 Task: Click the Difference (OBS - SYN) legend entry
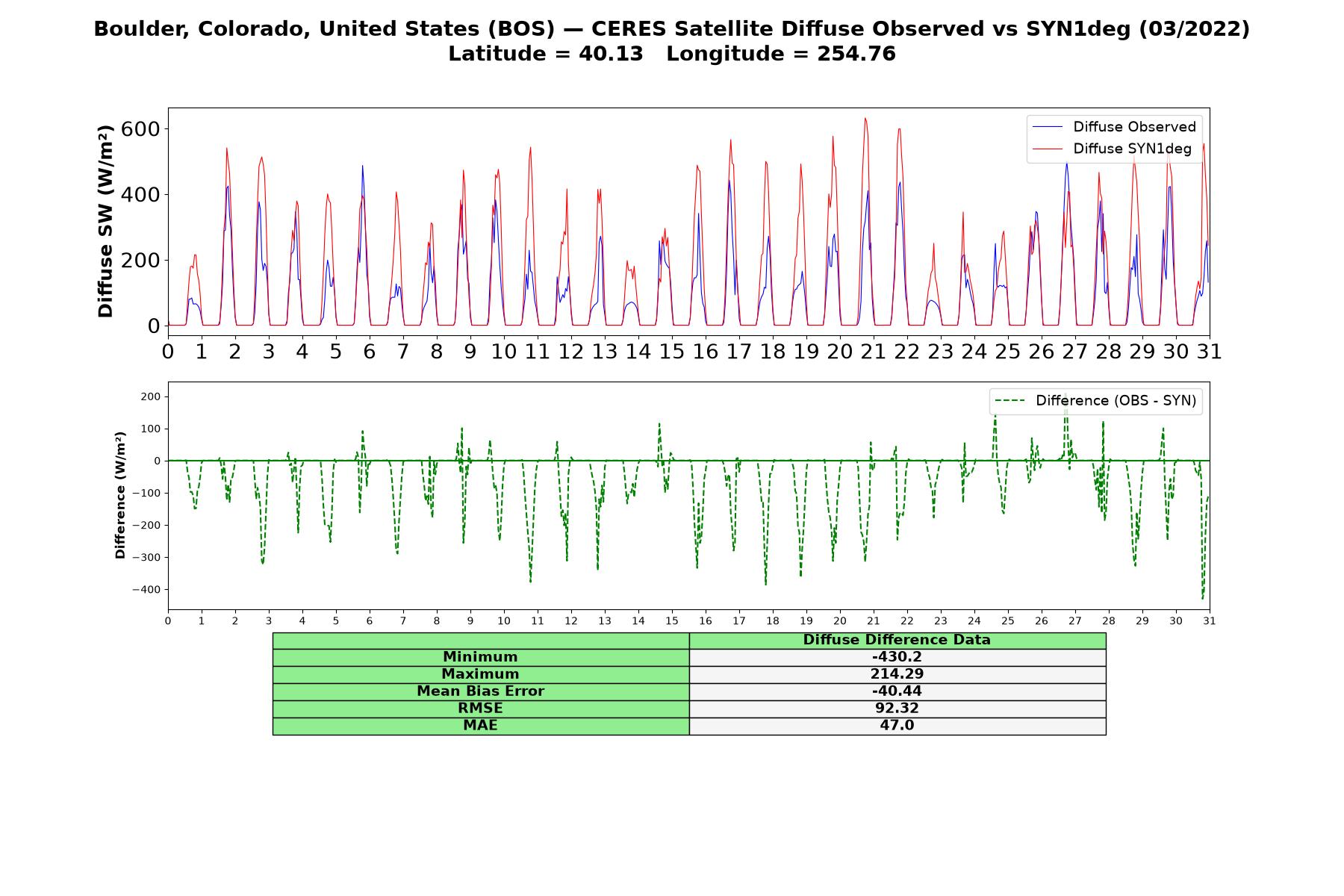[x=1096, y=401]
